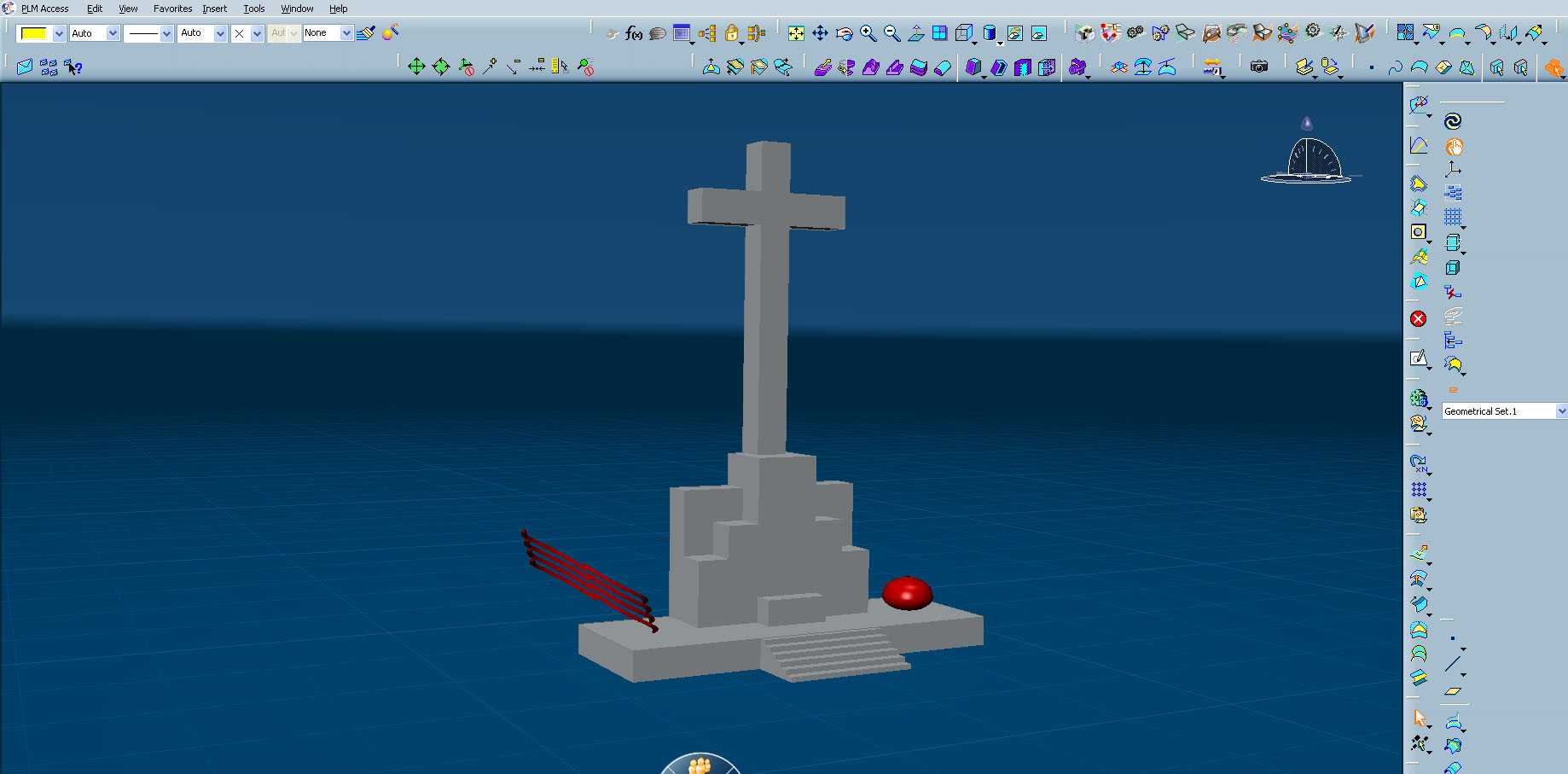Click the painter brush icon

pos(366,33)
